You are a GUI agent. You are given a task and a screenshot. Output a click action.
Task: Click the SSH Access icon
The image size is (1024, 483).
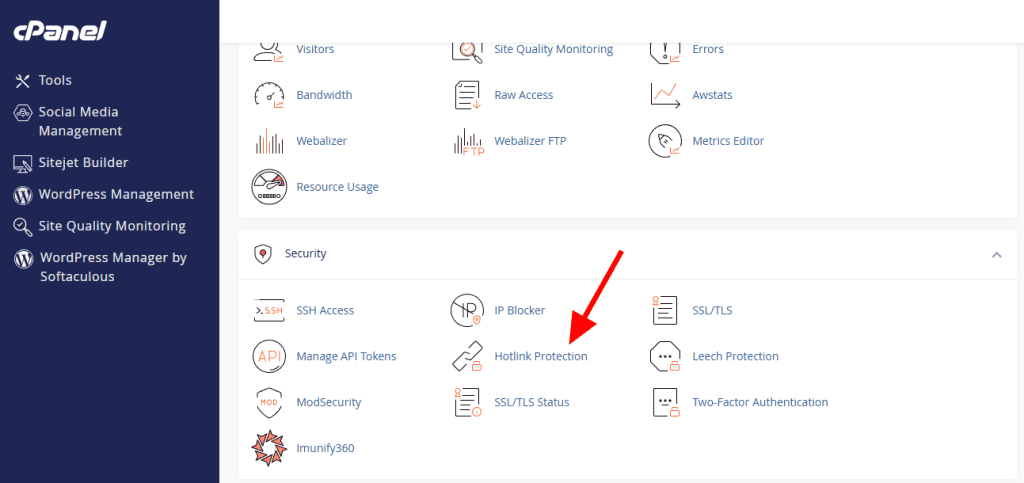click(270, 311)
